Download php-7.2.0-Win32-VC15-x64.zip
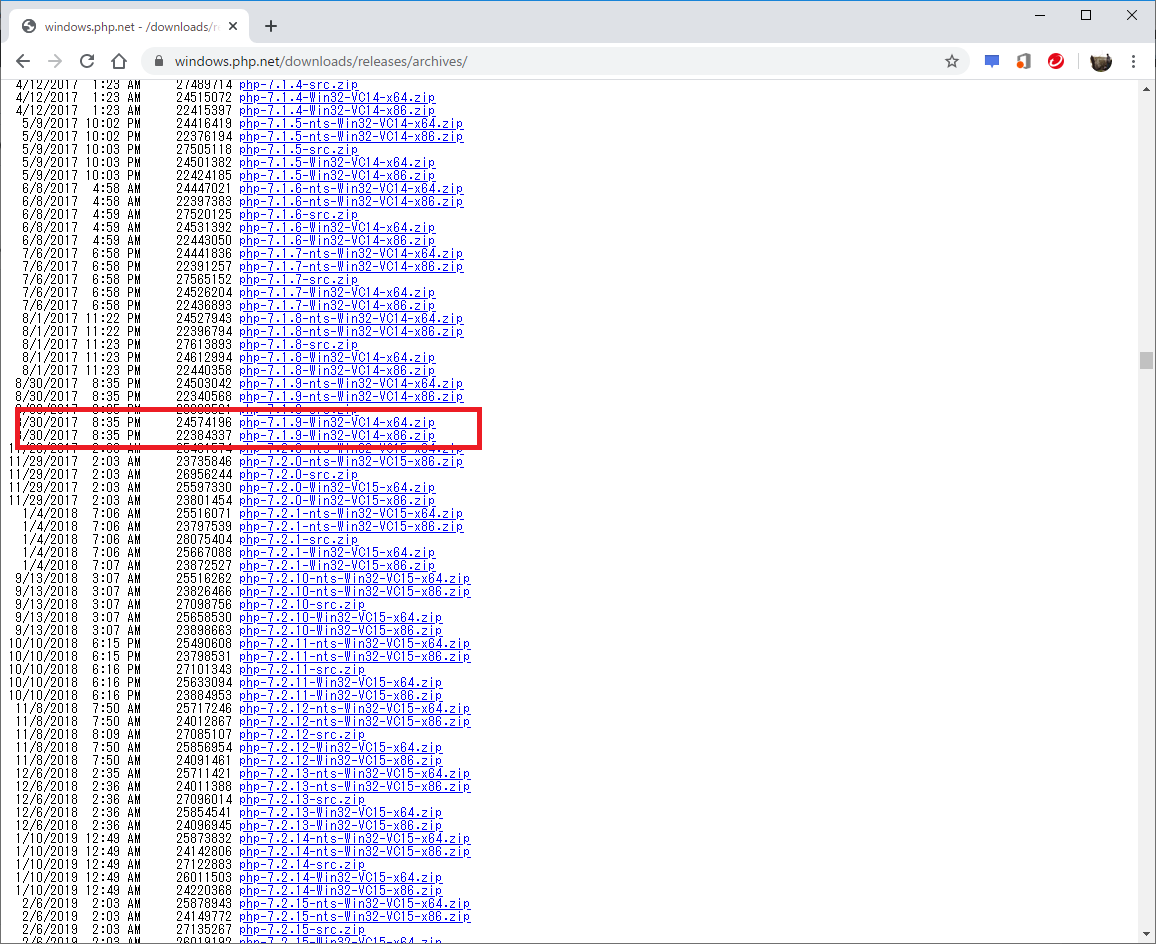The image size is (1156, 944). pyautogui.click(x=337, y=487)
